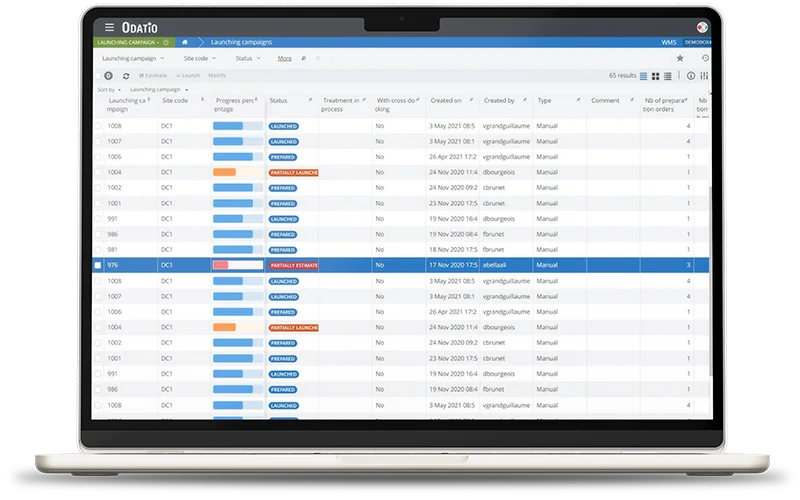Click the "17 Nov 2020" date cell

click(x=453, y=265)
